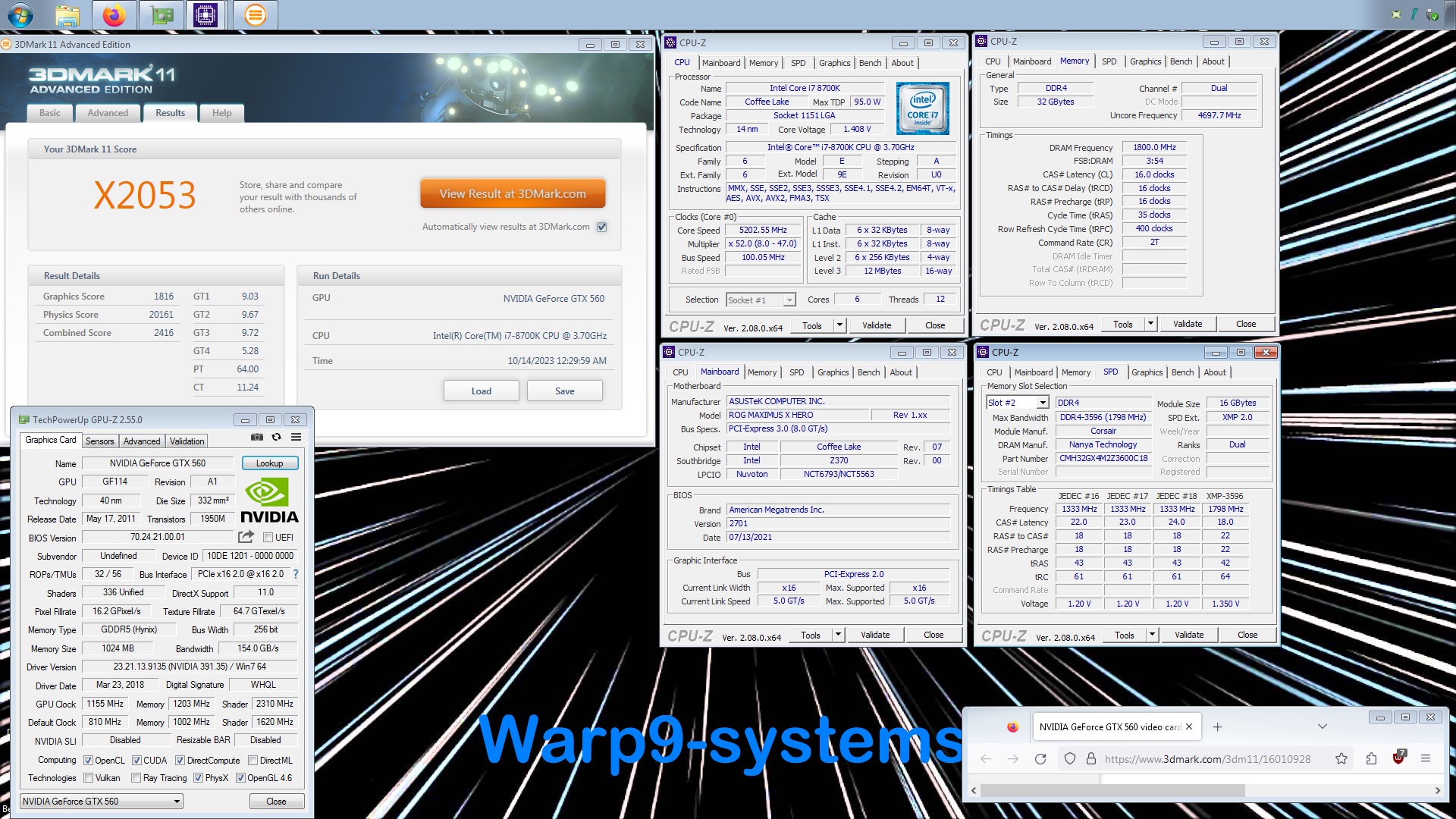1456x819 pixels.
Task: Open GPU selection dropdown in GPU-Z
Action: pyautogui.click(x=102, y=802)
